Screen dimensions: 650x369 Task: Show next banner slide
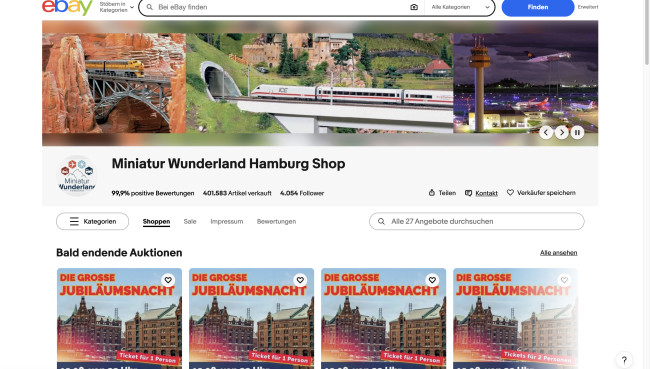click(562, 133)
